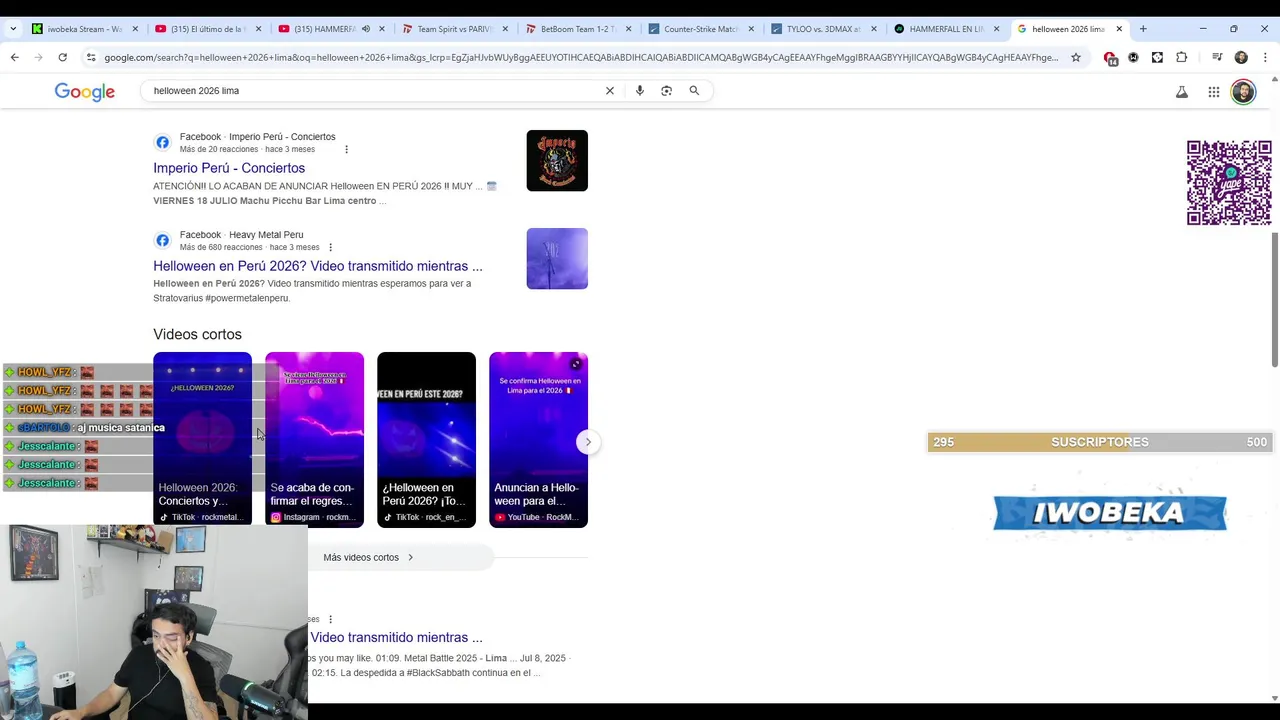Open a new browser tab

coord(1143,29)
